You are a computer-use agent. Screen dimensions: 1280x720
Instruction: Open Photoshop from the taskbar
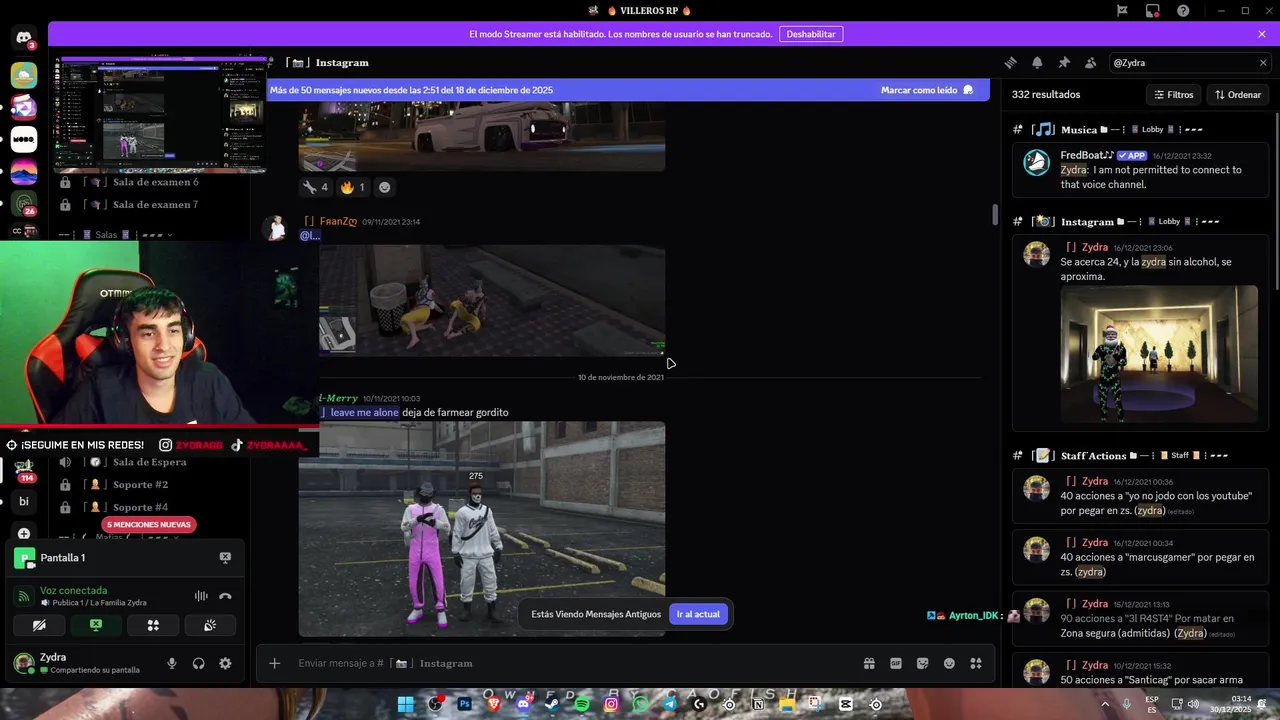(x=464, y=704)
